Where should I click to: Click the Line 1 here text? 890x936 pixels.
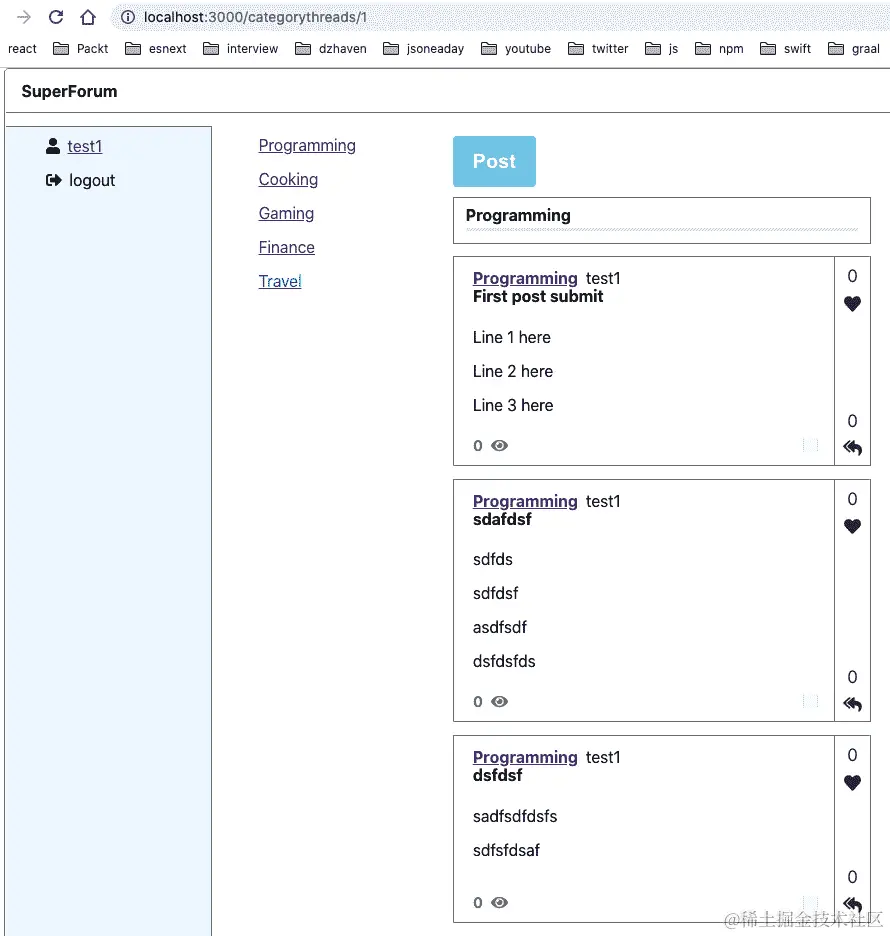512,337
